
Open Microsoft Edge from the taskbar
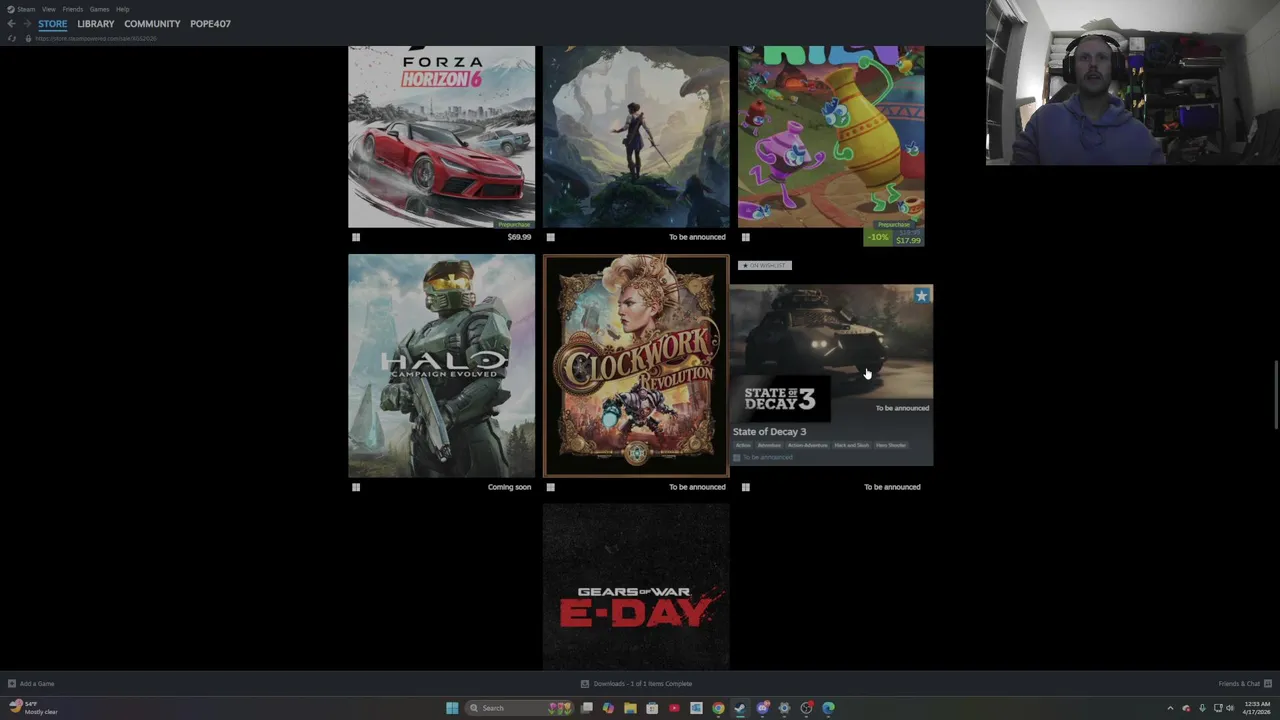click(828, 708)
